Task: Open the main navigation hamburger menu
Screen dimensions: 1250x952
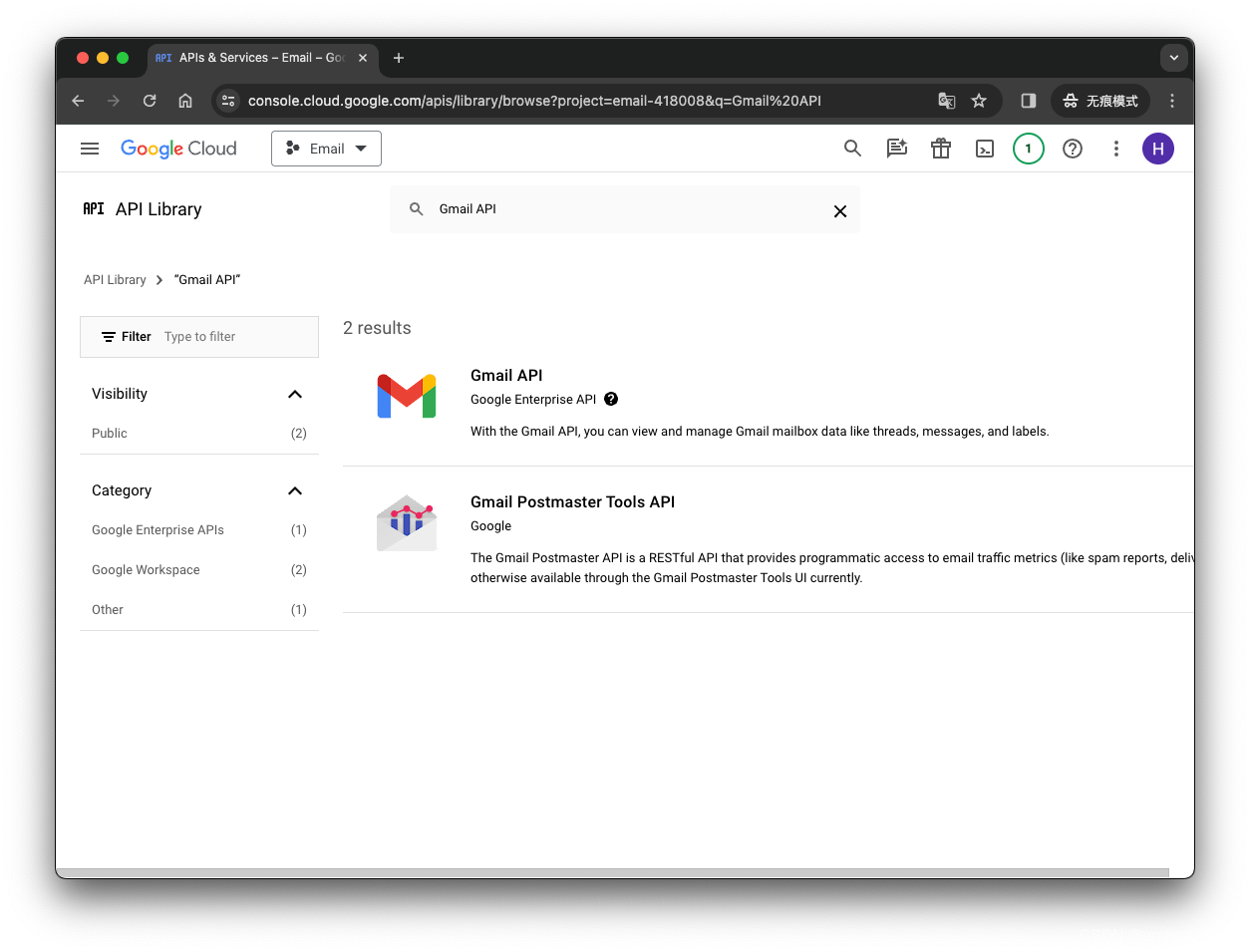Action: (x=90, y=149)
